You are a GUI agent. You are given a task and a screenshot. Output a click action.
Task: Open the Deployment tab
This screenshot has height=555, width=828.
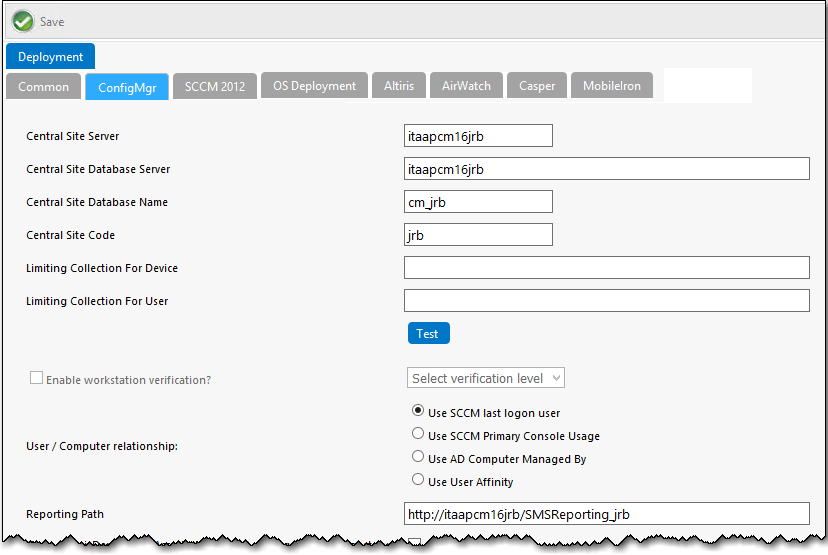(50, 57)
